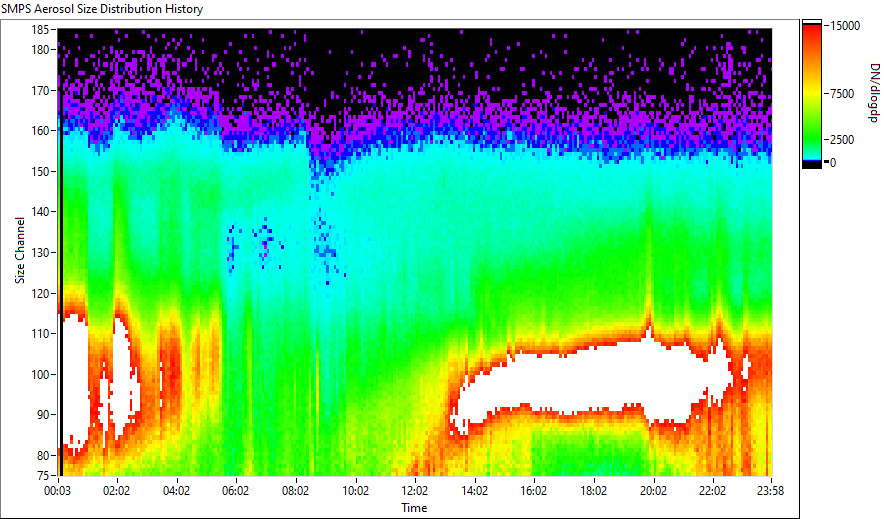This screenshot has height=519, width=884.
Task: Click the color gradient legend bar
Action: pyautogui.click(x=812, y=94)
